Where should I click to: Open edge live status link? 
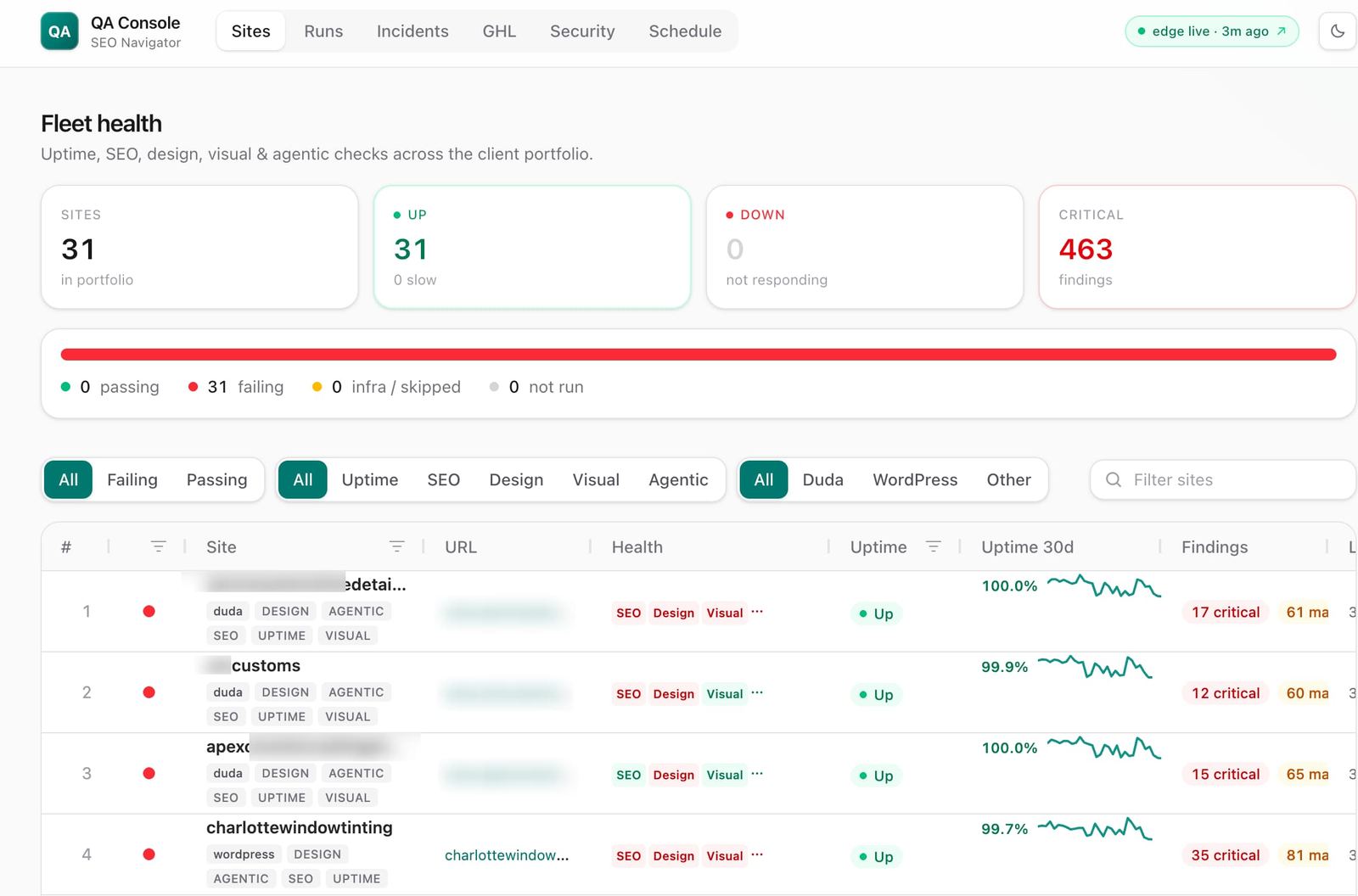pyautogui.click(x=1211, y=31)
